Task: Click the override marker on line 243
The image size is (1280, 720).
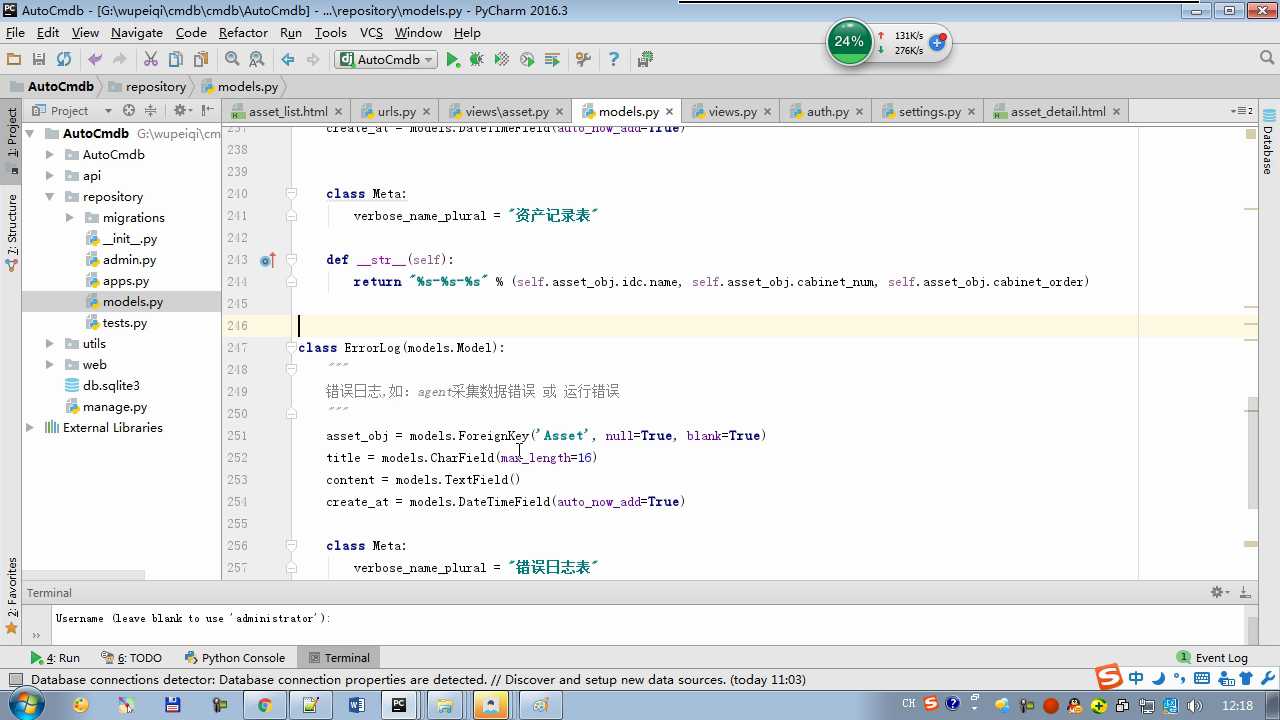Action: tap(267, 260)
